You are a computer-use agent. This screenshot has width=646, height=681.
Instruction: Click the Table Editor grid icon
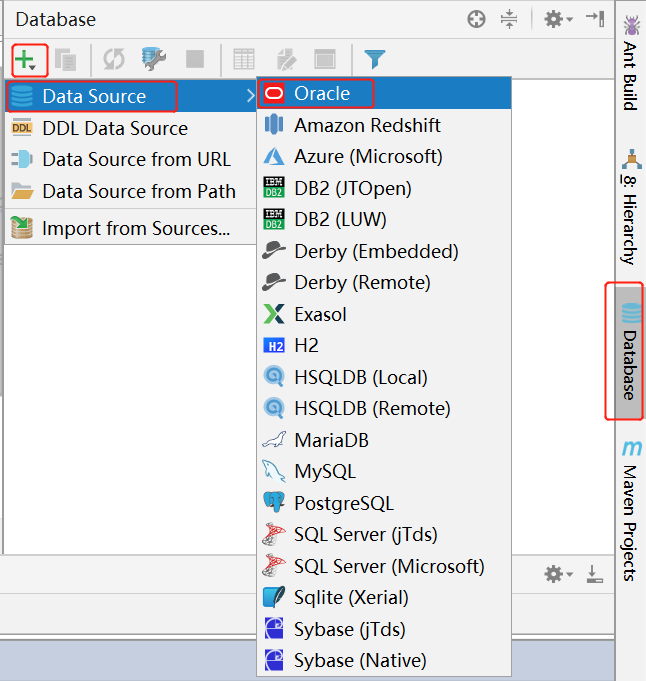click(244, 59)
